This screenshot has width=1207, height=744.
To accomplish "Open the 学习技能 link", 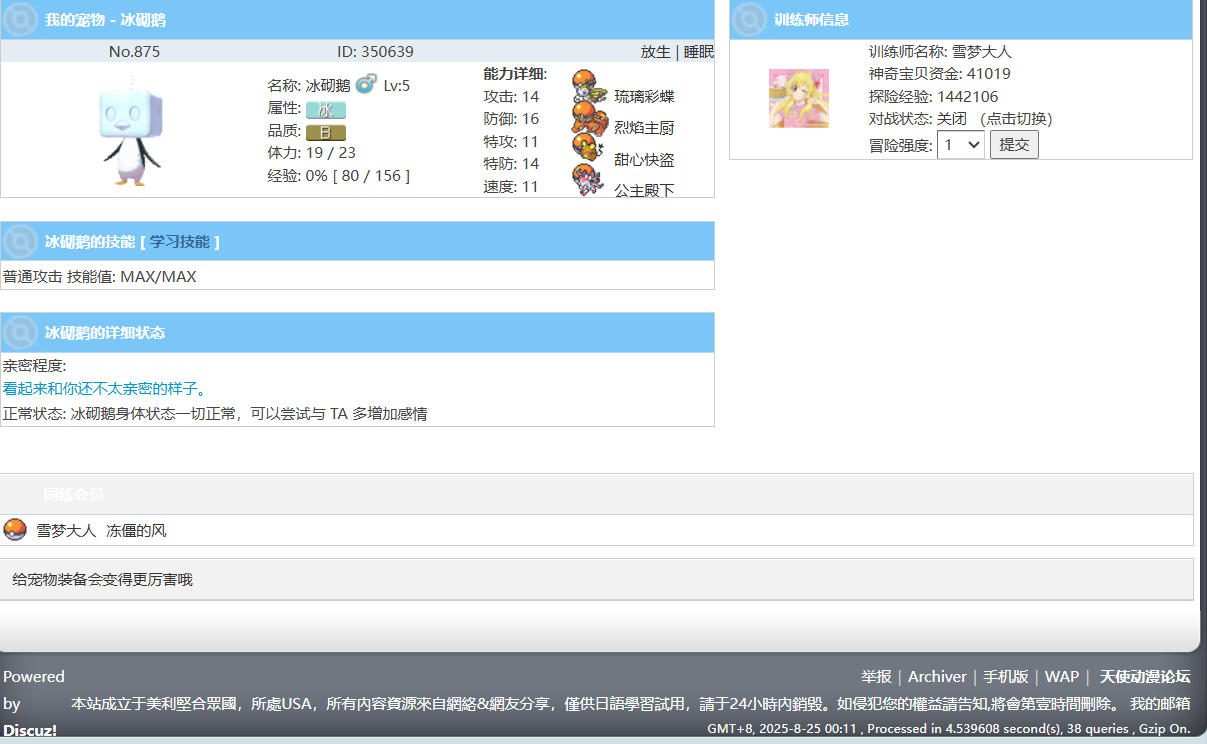I will pos(180,242).
